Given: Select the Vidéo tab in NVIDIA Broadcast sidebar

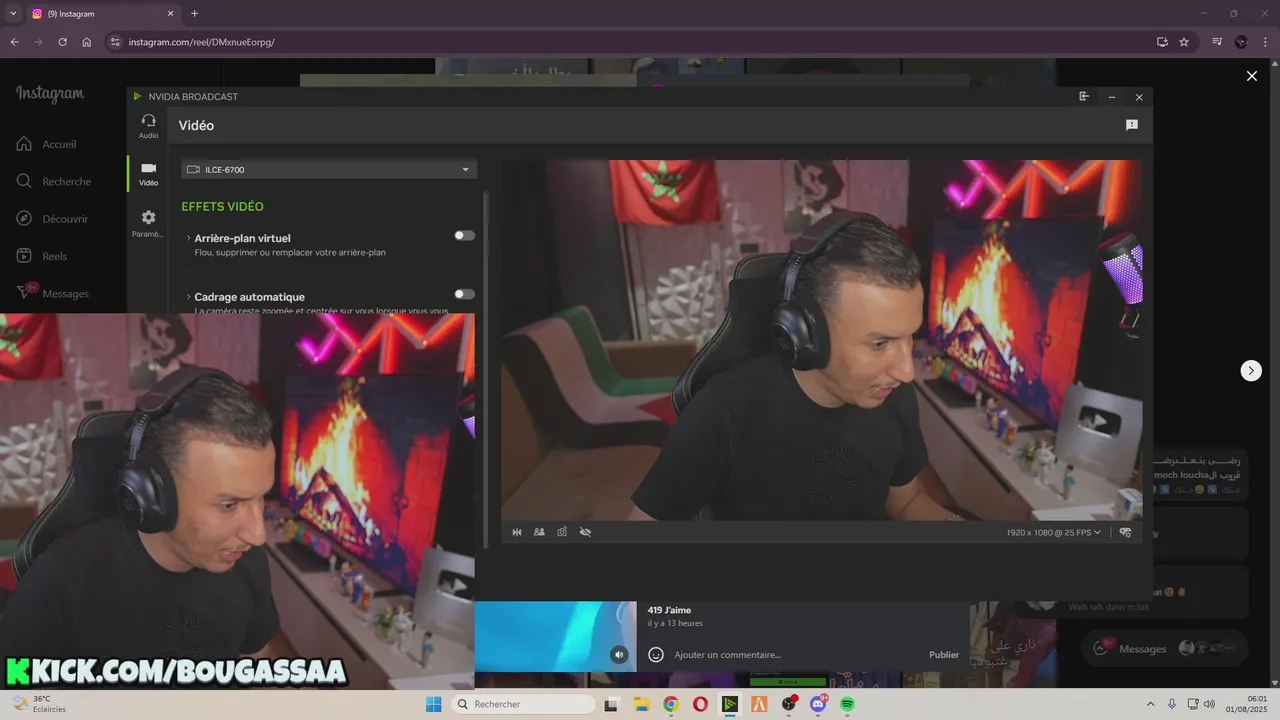Looking at the screenshot, I should (x=148, y=174).
